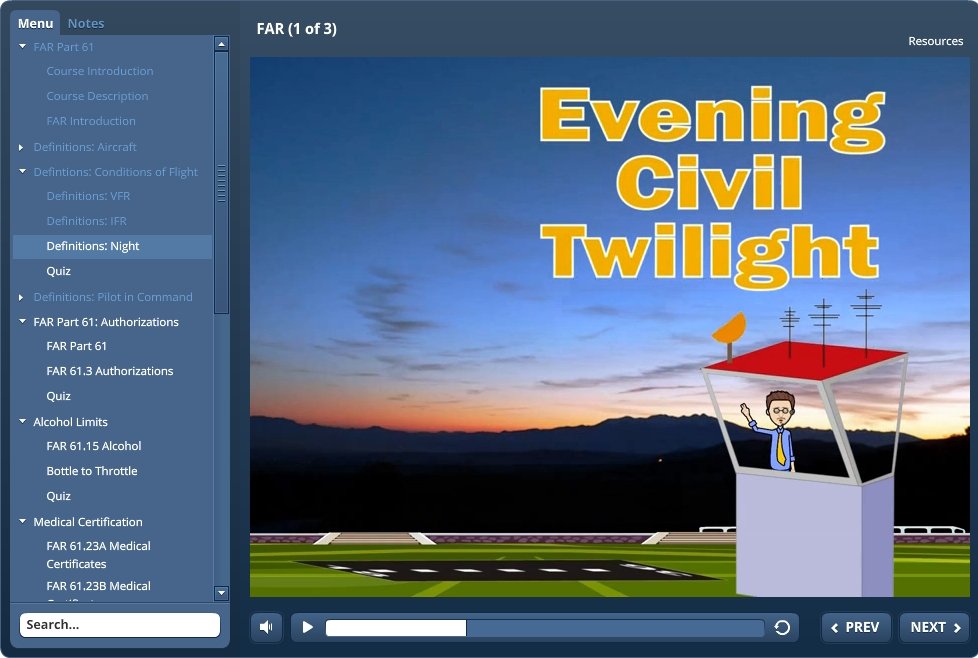978x658 pixels.
Task: Switch to the Notes tab
Action: [86, 23]
